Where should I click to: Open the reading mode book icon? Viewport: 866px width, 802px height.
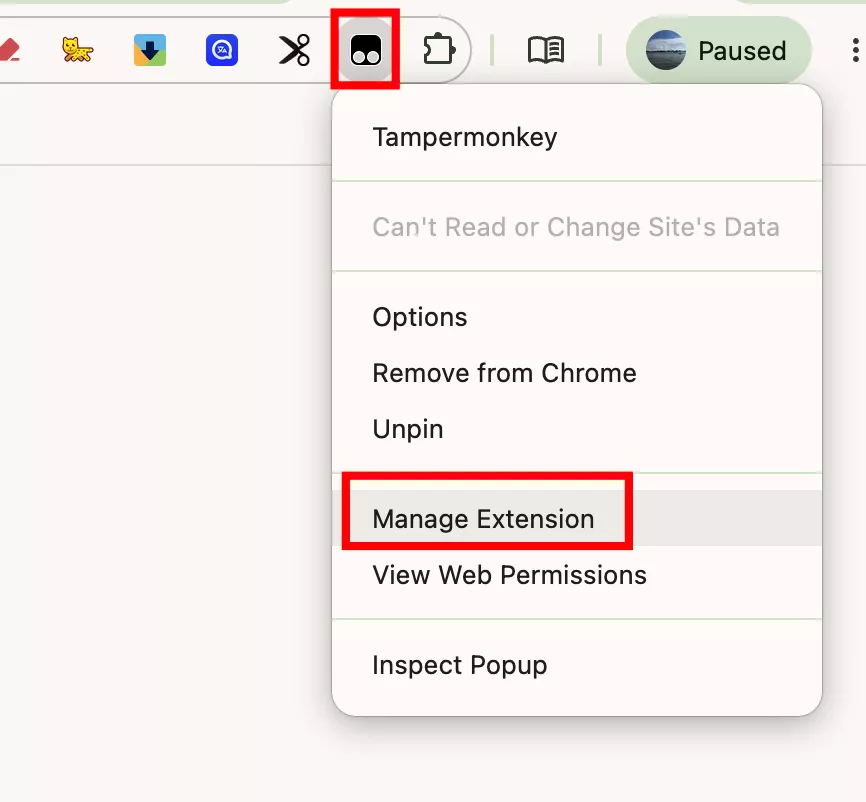point(546,50)
